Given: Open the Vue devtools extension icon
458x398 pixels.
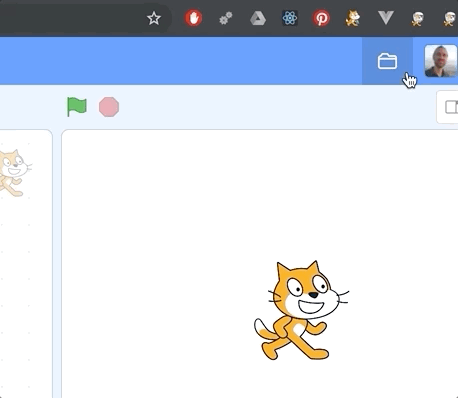Looking at the screenshot, I should tap(386, 18).
